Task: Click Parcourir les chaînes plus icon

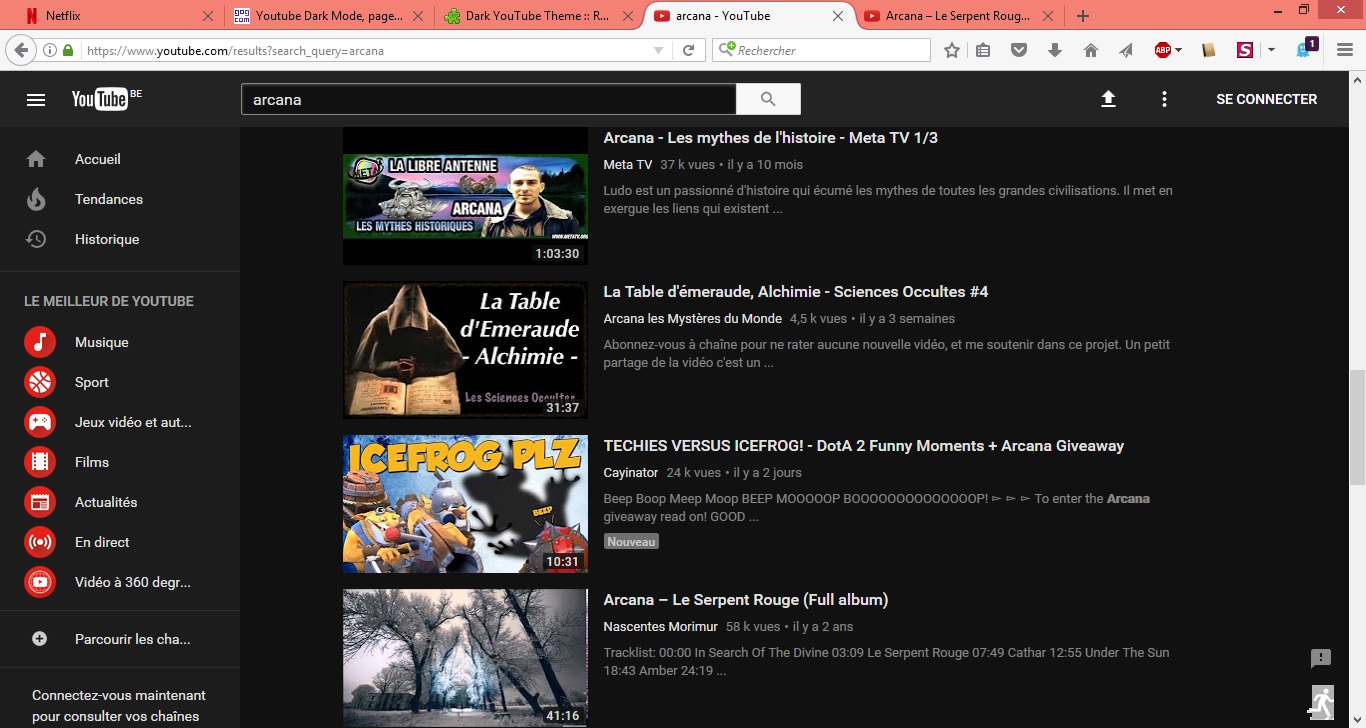Action: pos(40,639)
